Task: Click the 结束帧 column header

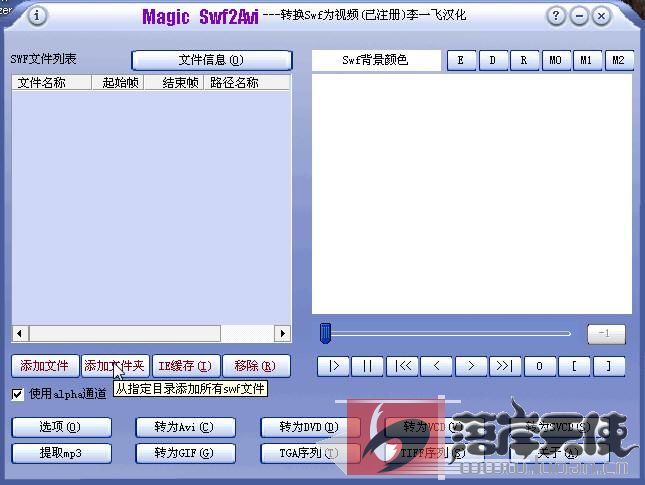Action: [x=175, y=83]
